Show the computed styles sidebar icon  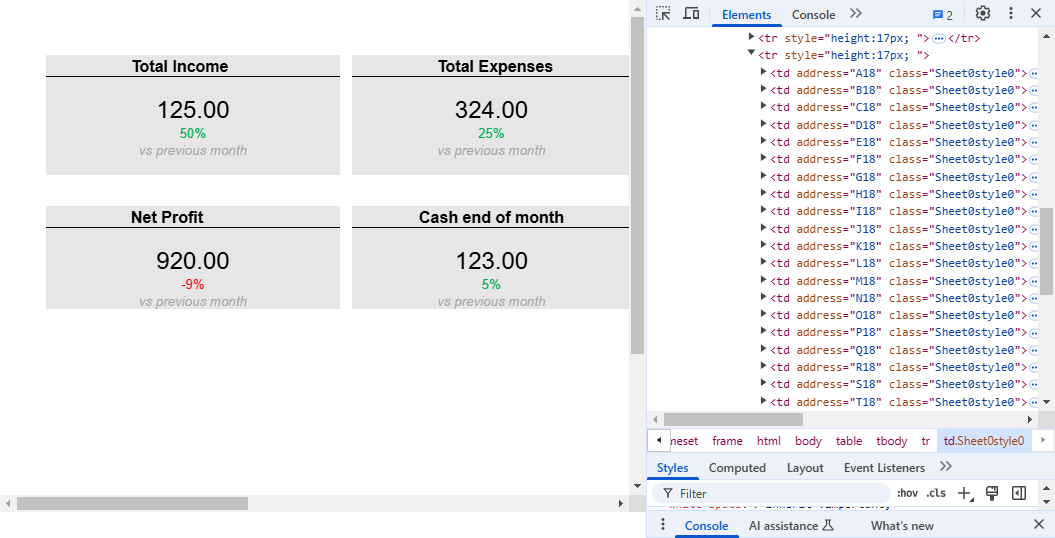(1019, 493)
